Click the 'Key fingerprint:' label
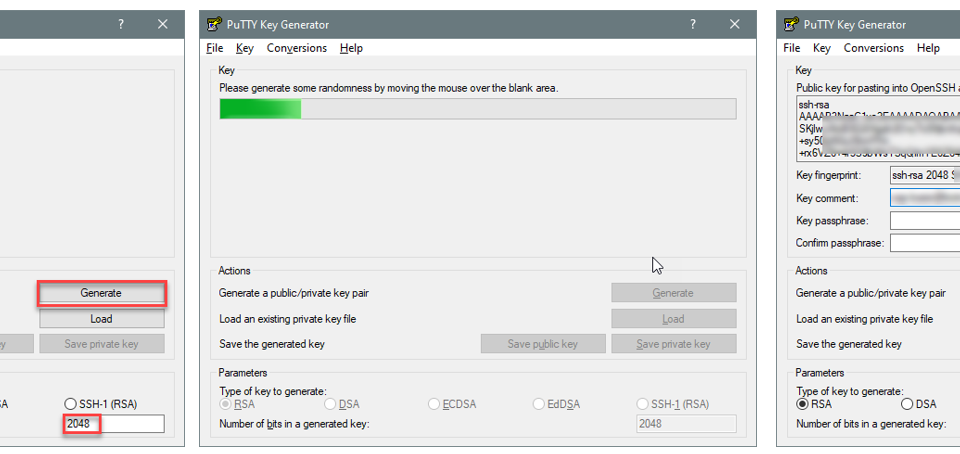960x454 pixels. (x=828, y=176)
